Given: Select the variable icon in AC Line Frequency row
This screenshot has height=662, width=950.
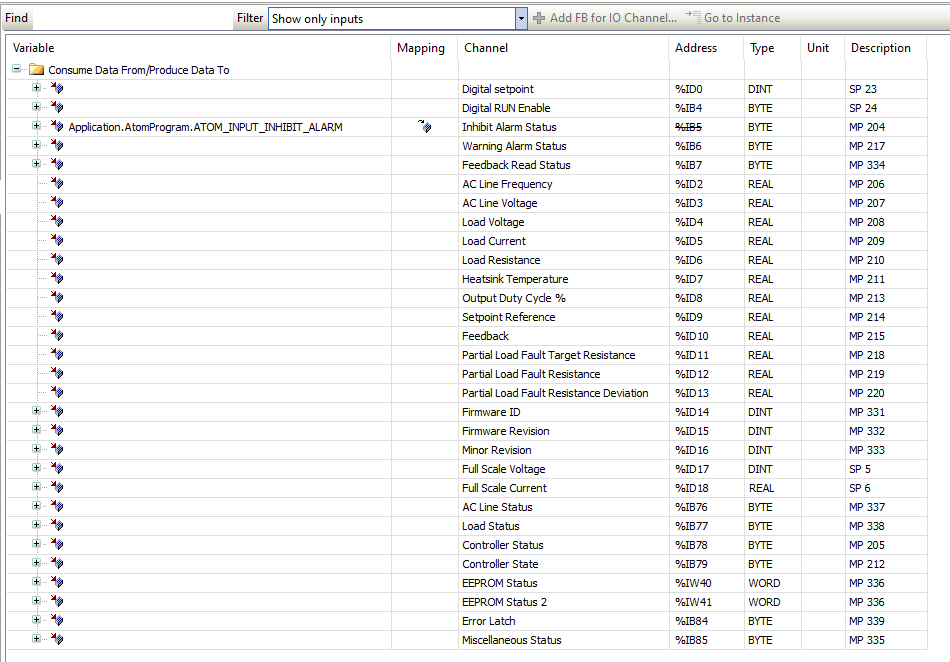Looking at the screenshot, I should [x=57, y=184].
